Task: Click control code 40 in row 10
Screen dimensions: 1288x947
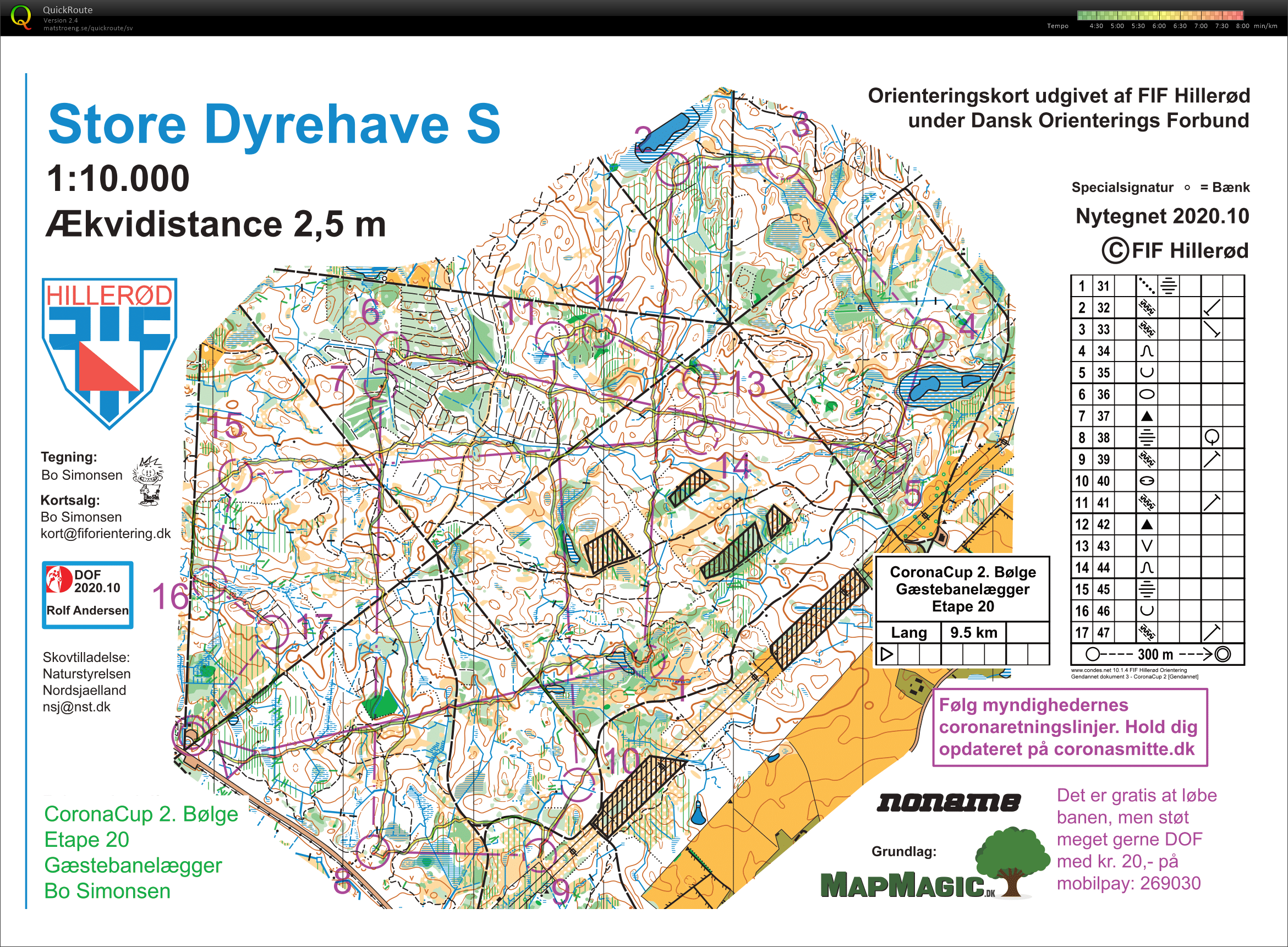Action: pos(1104,481)
